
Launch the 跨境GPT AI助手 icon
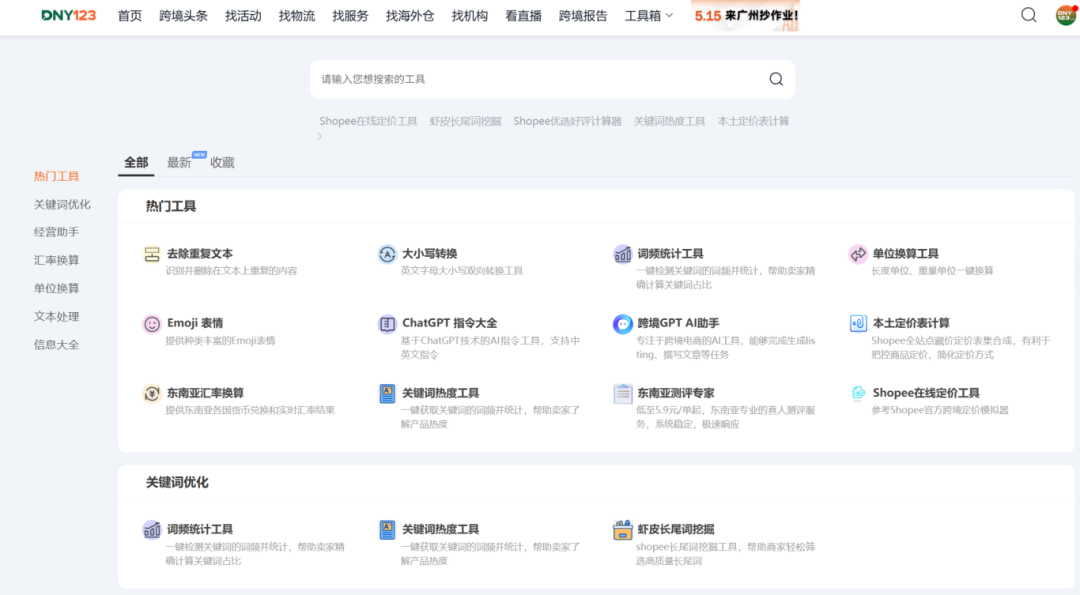coord(623,323)
